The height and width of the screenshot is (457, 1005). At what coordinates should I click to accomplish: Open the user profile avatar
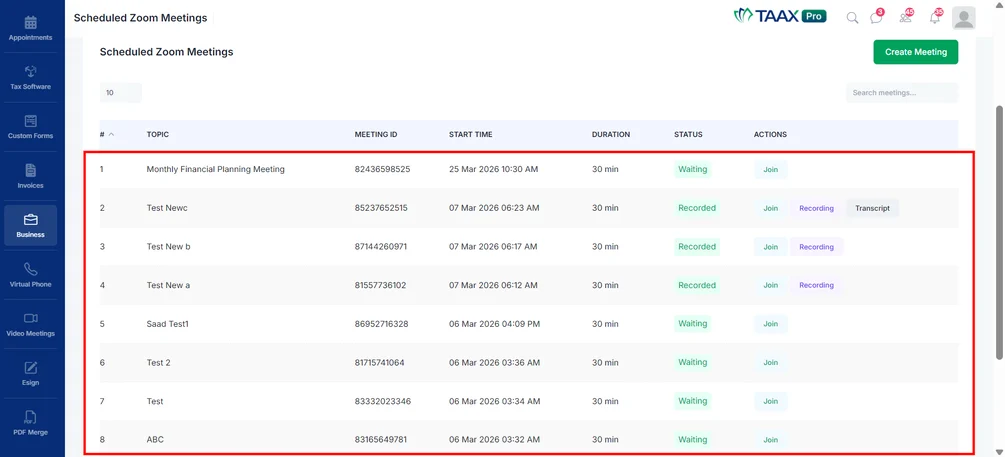[x=963, y=18]
